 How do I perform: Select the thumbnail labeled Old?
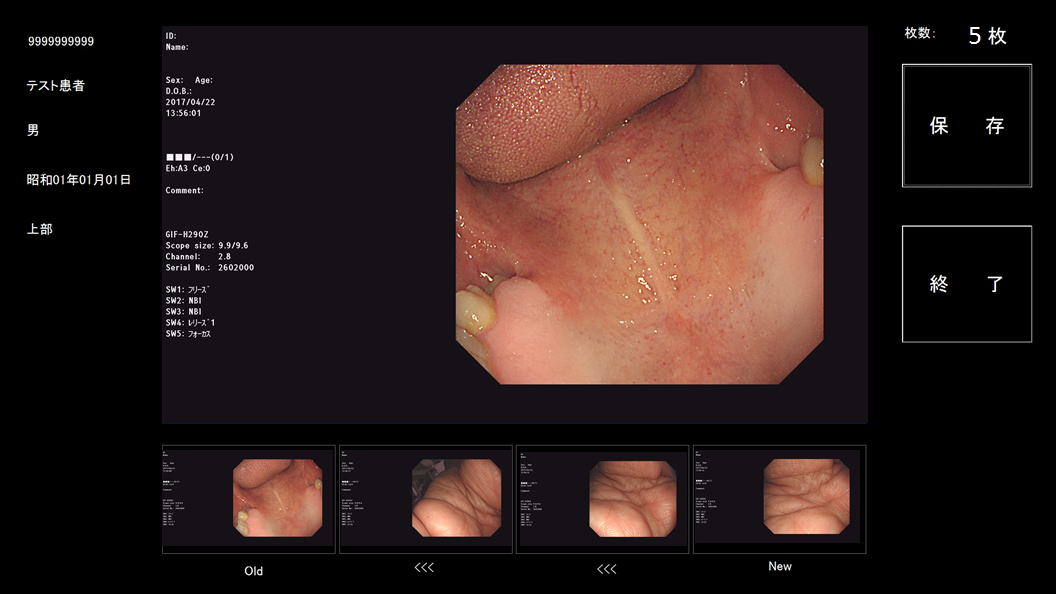249,499
